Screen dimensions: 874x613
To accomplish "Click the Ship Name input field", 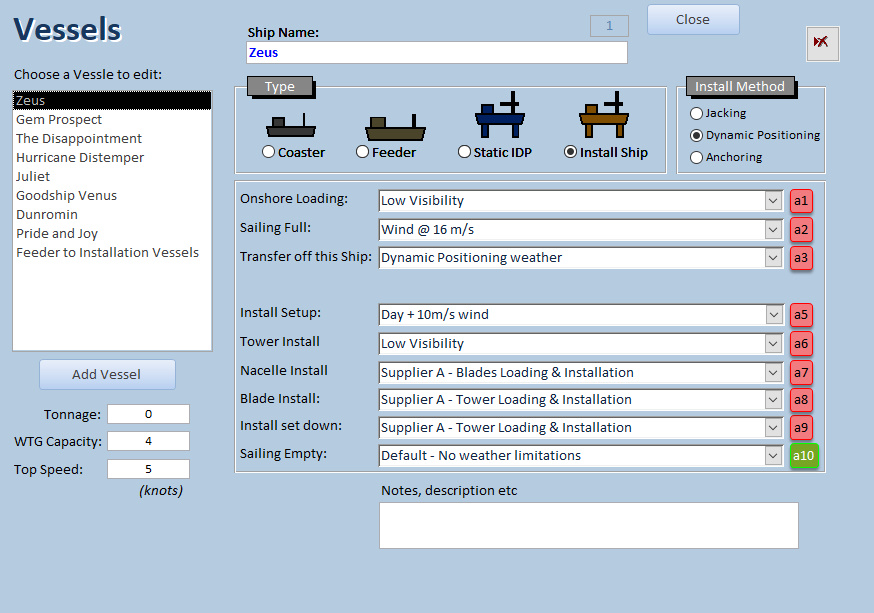I will 437,52.
